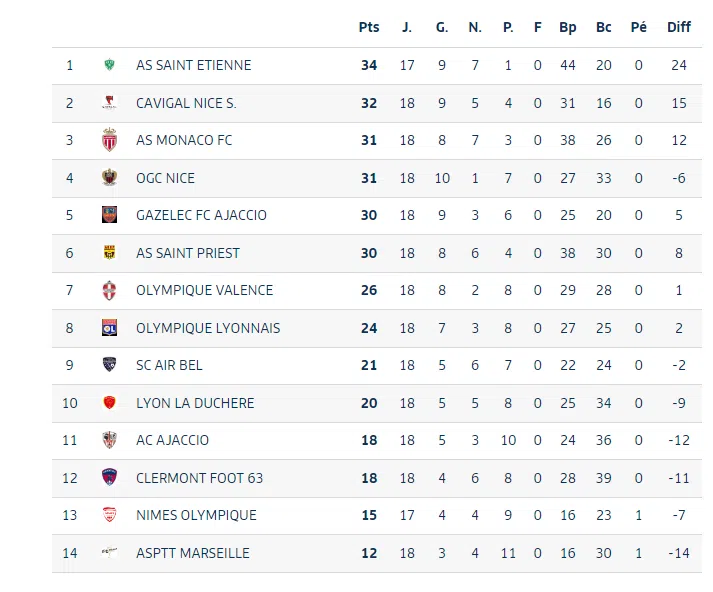Image resolution: width=713 pixels, height=592 pixels.
Task: Select the AC AJACCIO team name
Action: click(x=173, y=440)
